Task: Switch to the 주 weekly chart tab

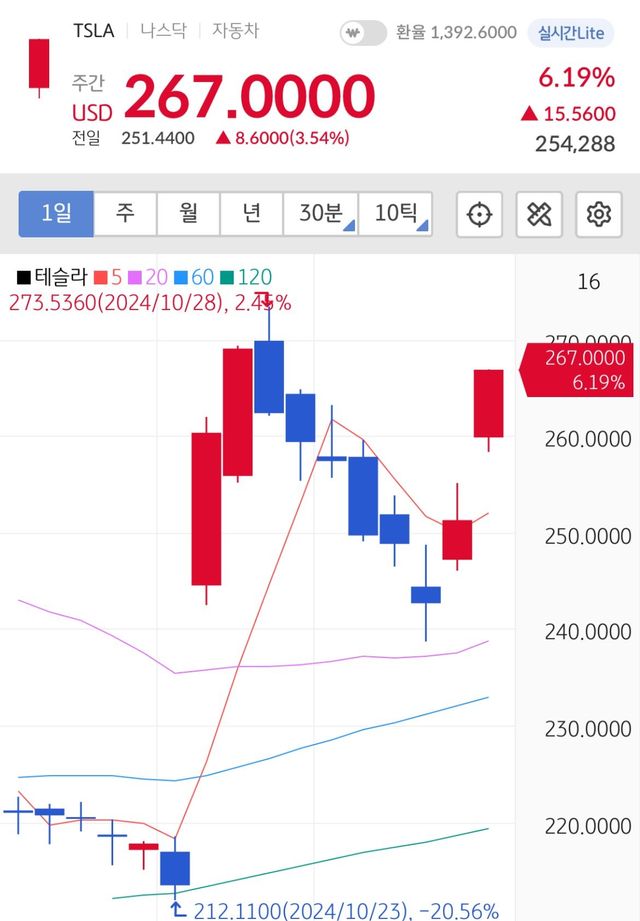Action: click(x=125, y=214)
